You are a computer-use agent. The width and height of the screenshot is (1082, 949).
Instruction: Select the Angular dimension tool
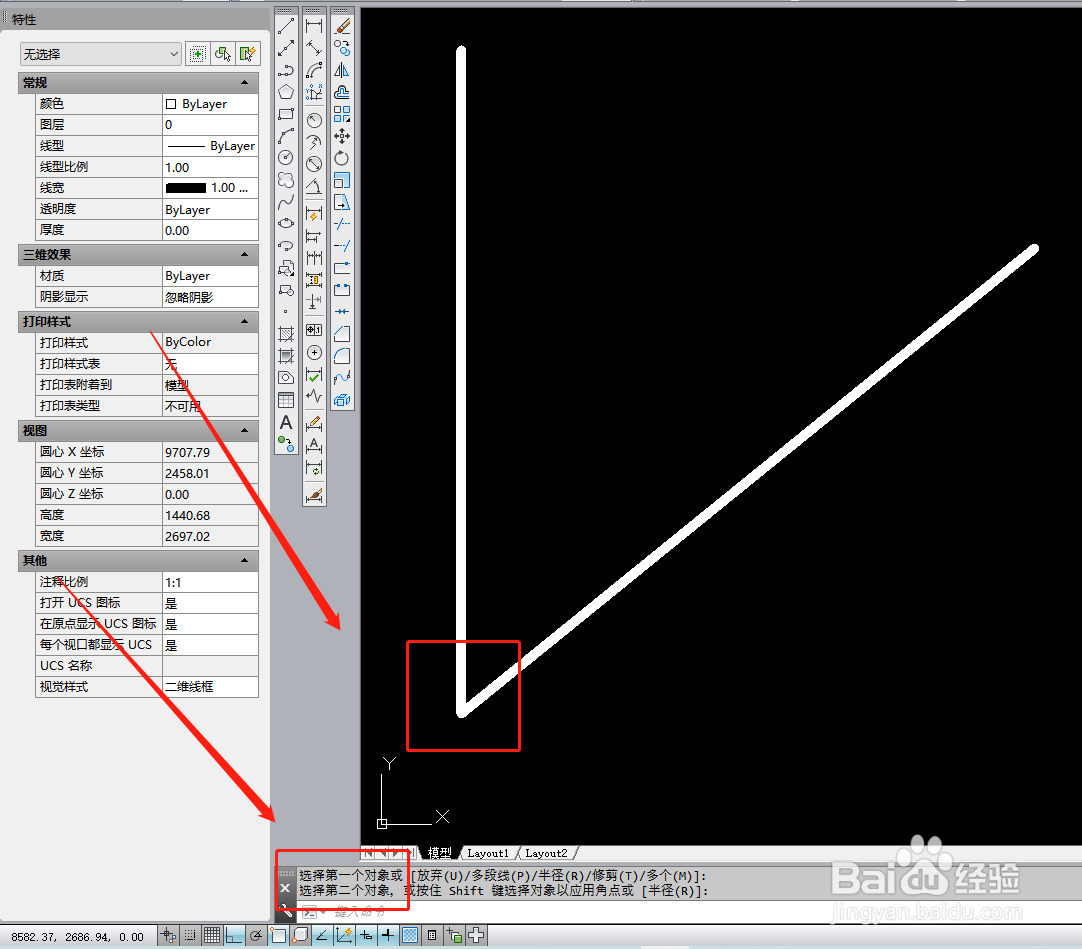click(314, 186)
